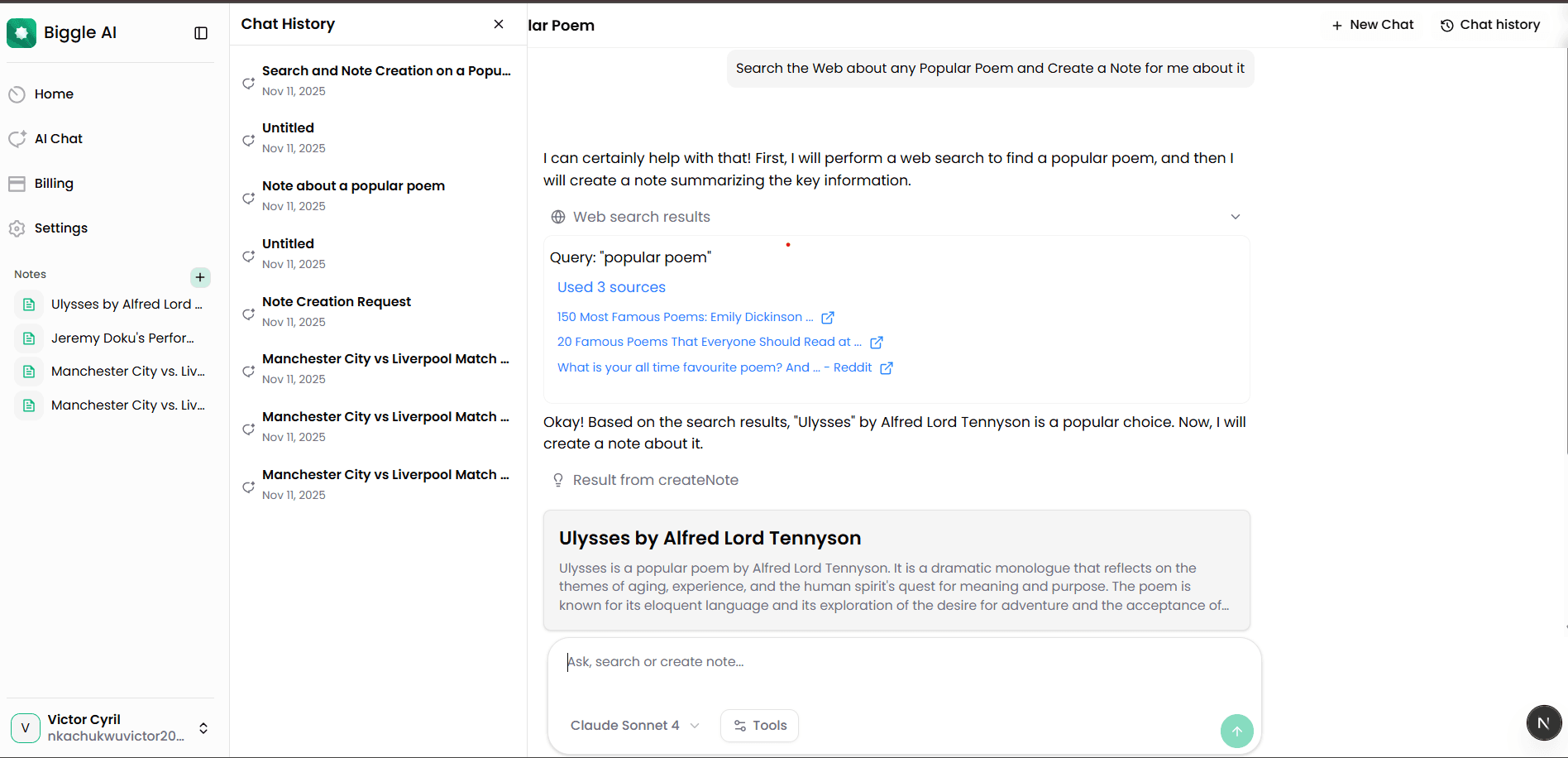This screenshot has height=758, width=1568.
Task: Click the Ask, search or create note input
Action: coord(827,661)
